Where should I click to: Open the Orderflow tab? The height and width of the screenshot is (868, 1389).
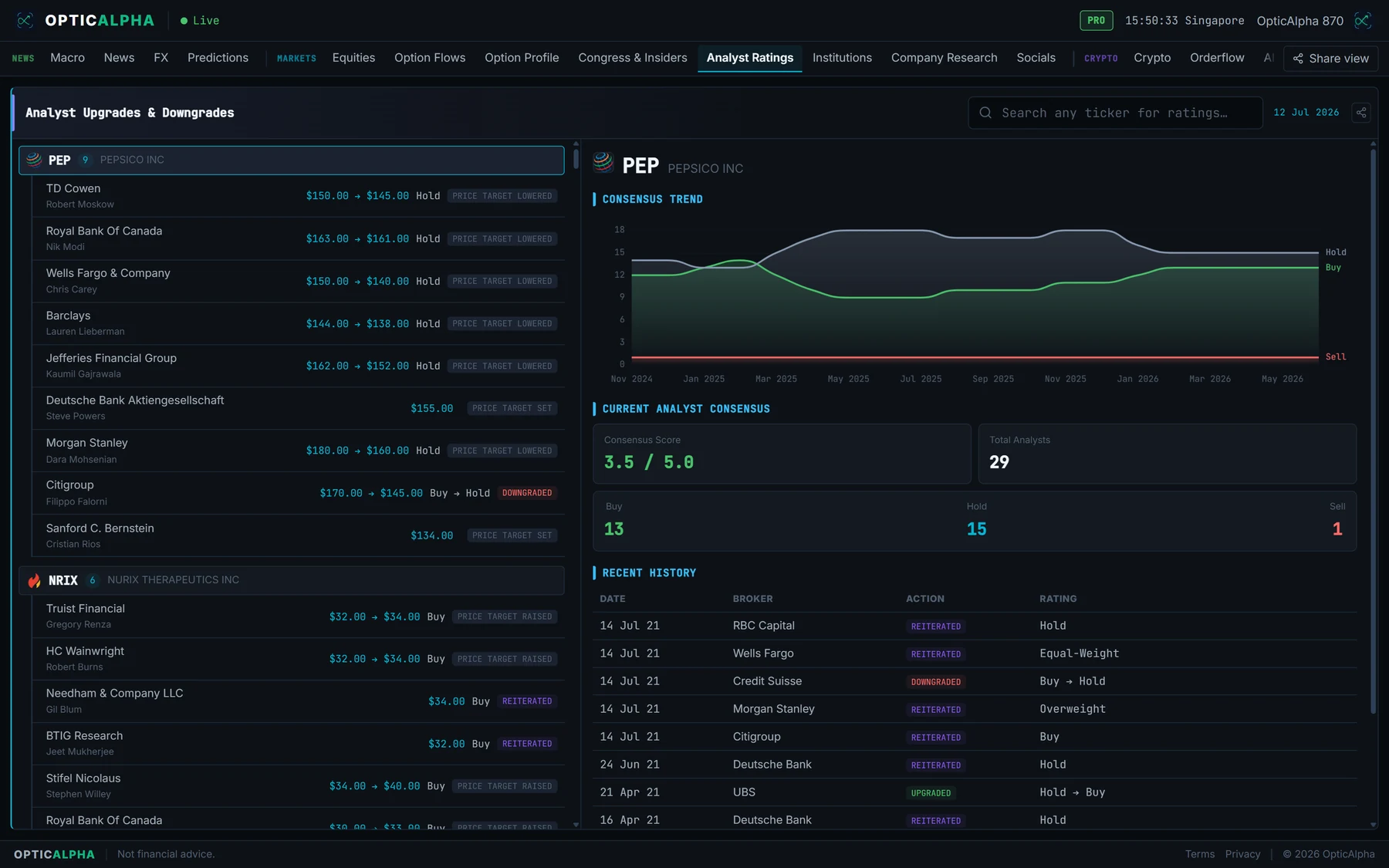(1217, 58)
